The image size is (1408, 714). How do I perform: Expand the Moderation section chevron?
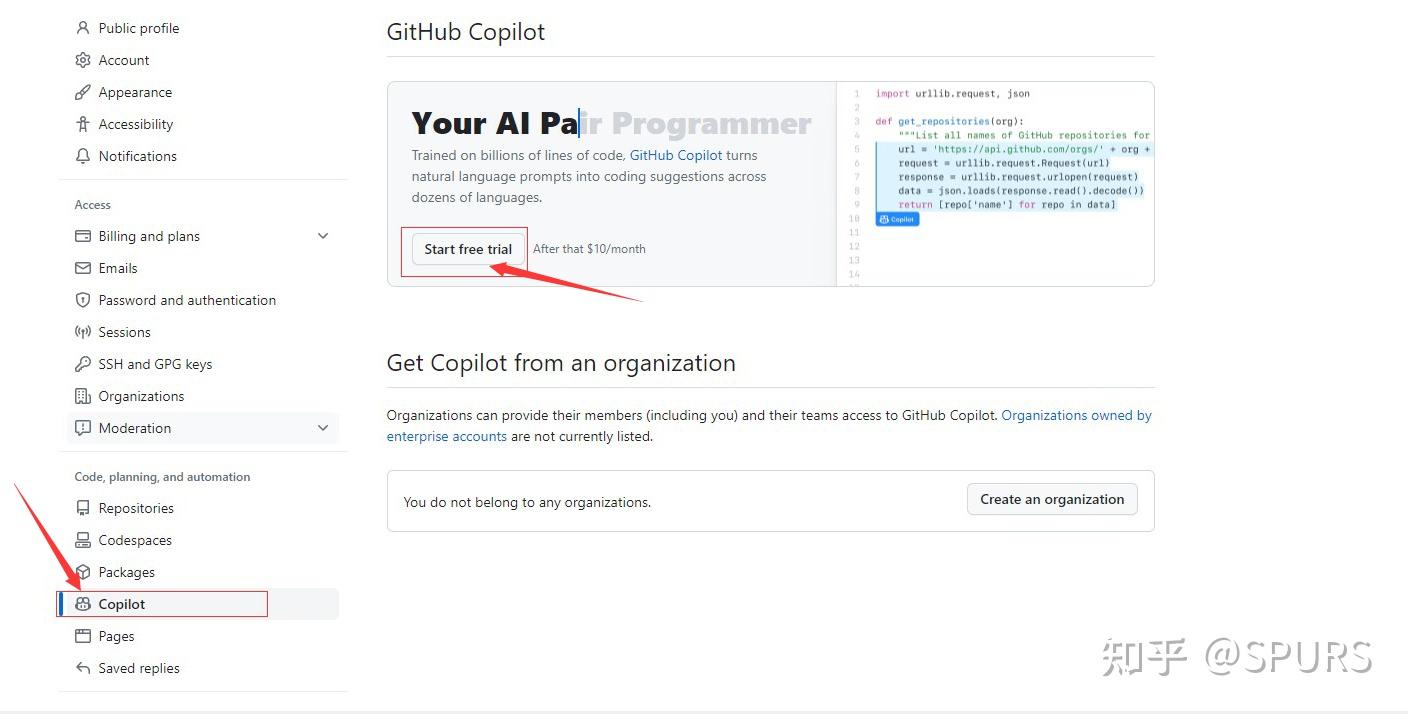(x=323, y=428)
